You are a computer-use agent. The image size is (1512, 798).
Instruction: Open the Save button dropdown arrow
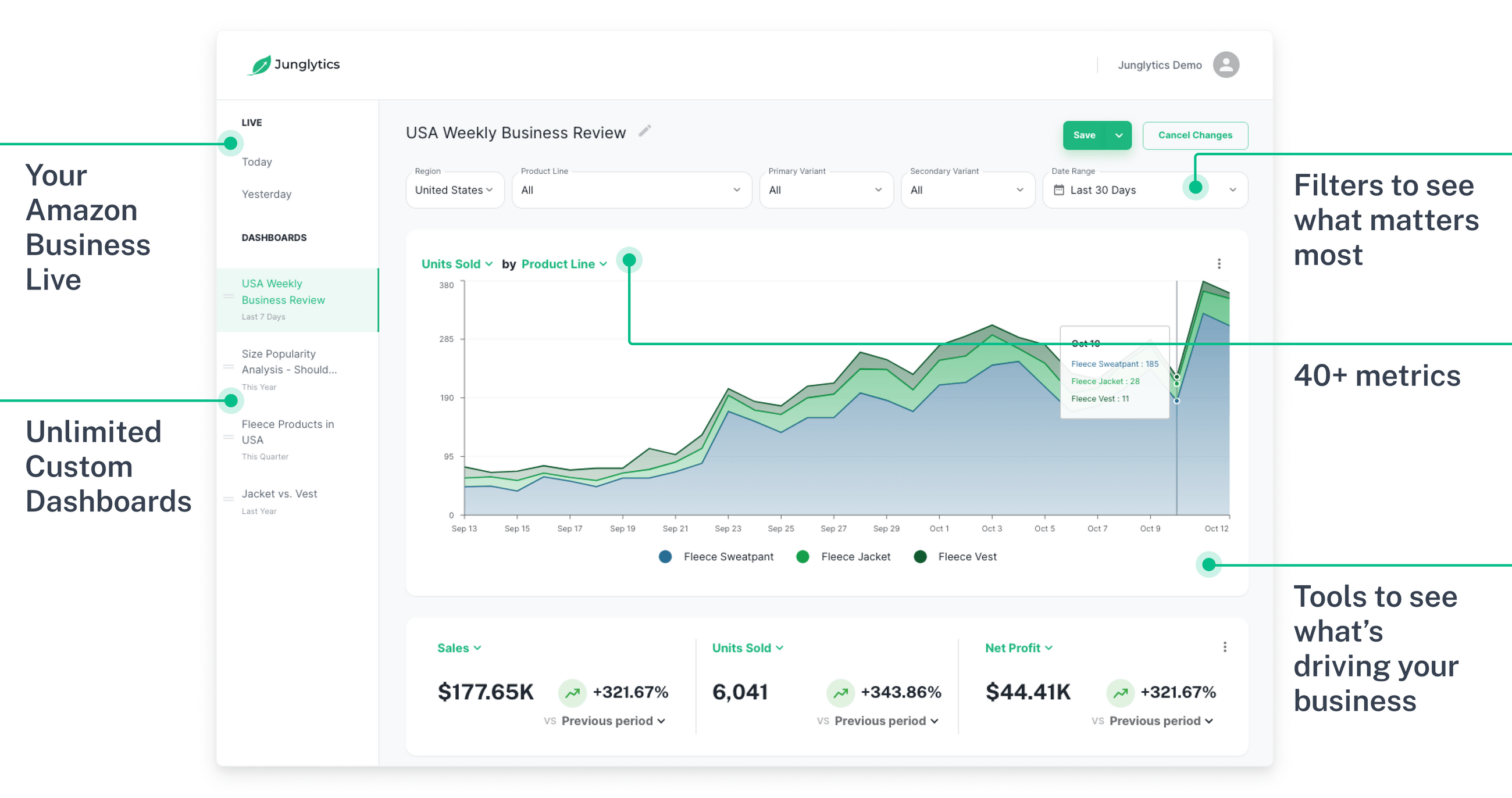click(1119, 135)
